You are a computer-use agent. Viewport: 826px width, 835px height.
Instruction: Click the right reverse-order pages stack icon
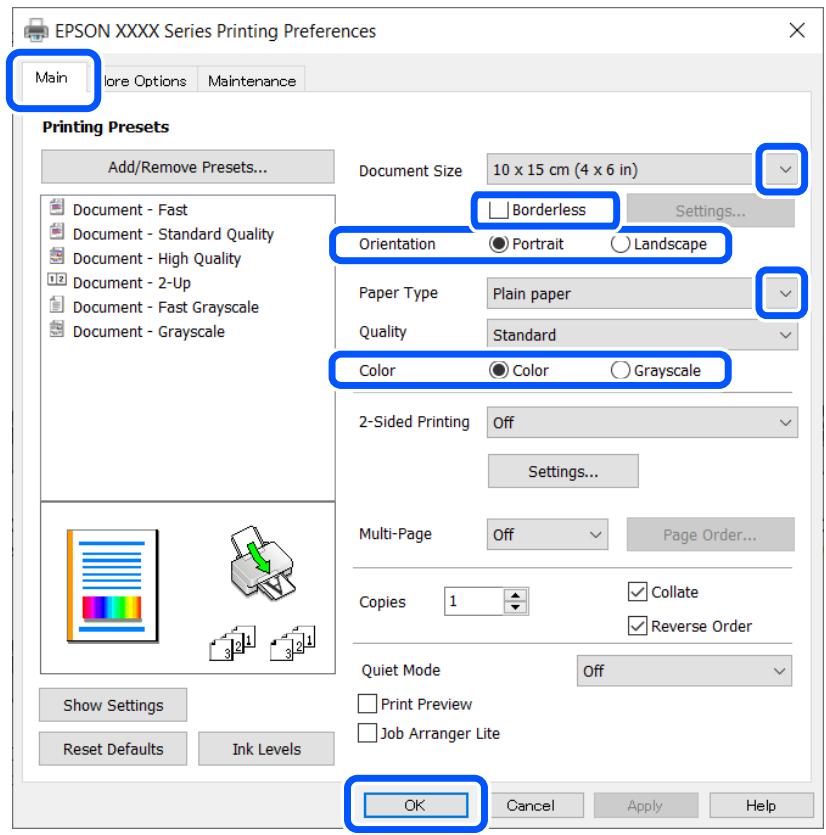pyautogui.click(x=293, y=643)
